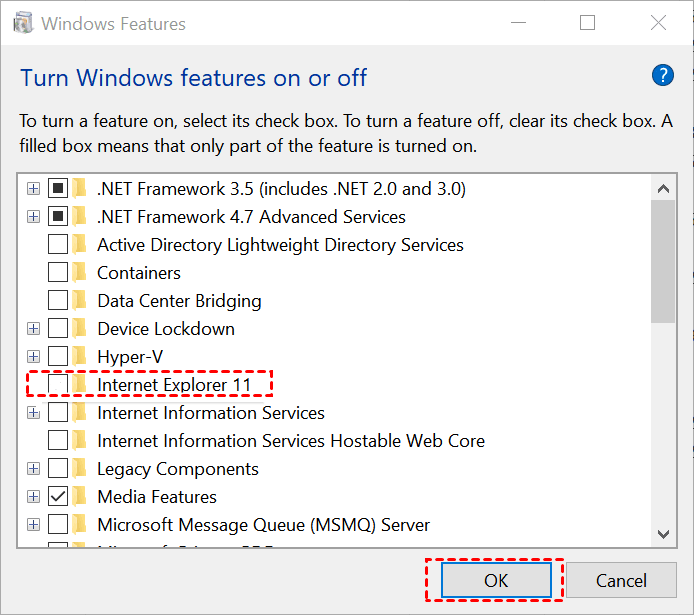This screenshot has height=615, width=694.
Task: Enable the Legacy Components checkbox
Action: pyautogui.click(x=58, y=469)
